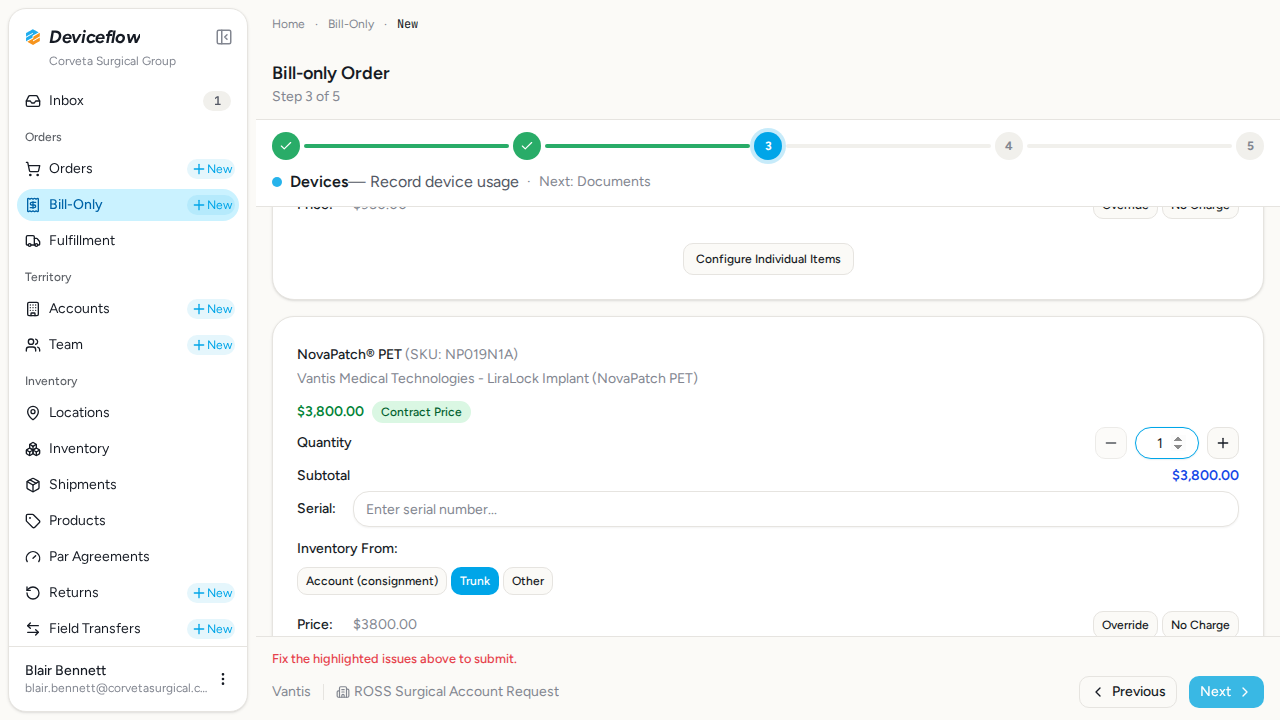The image size is (1280, 720).
Task: Create new order via Orders New button
Action: click(212, 169)
